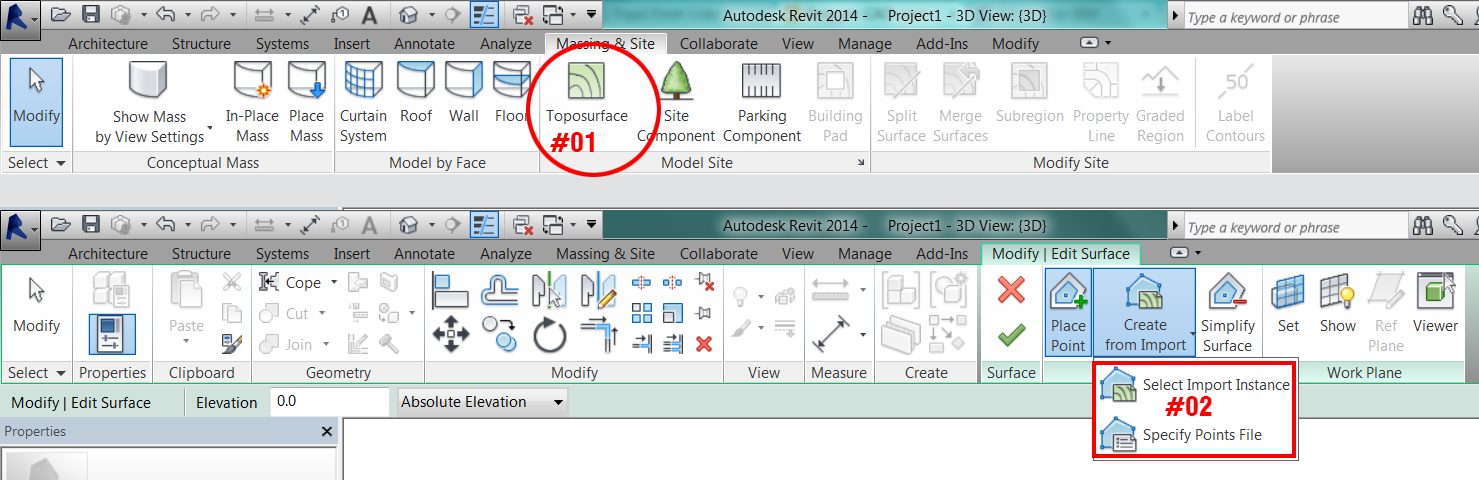Click the Copy tool in Modify panel
1479x480 pixels.
[498, 335]
